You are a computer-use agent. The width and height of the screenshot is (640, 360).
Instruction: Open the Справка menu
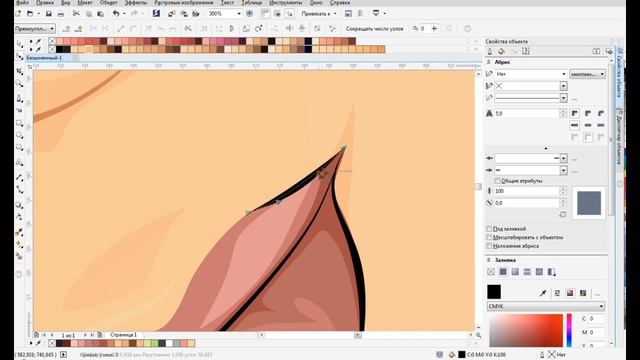click(x=340, y=3)
